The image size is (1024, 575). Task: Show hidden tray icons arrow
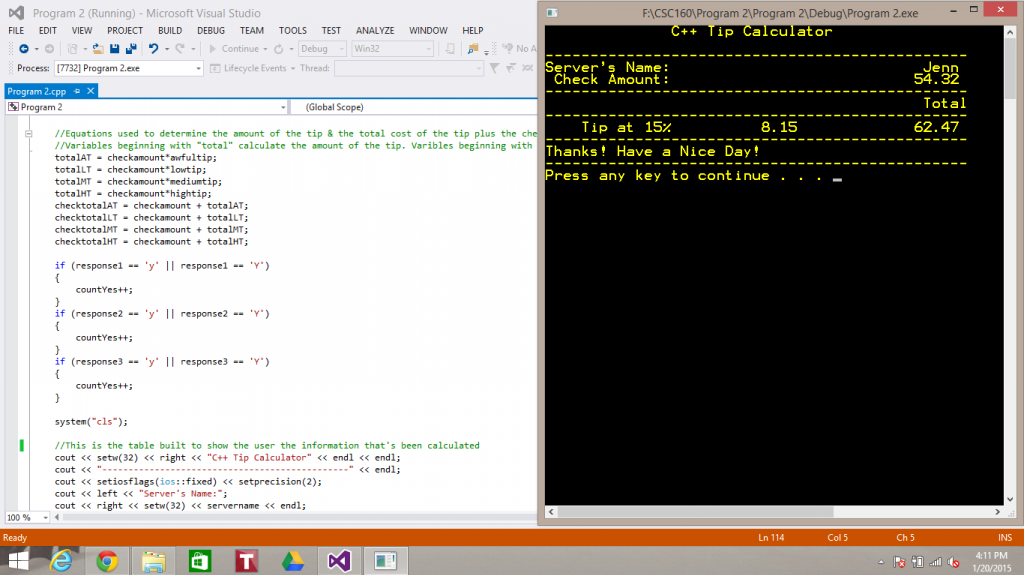(x=881, y=562)
